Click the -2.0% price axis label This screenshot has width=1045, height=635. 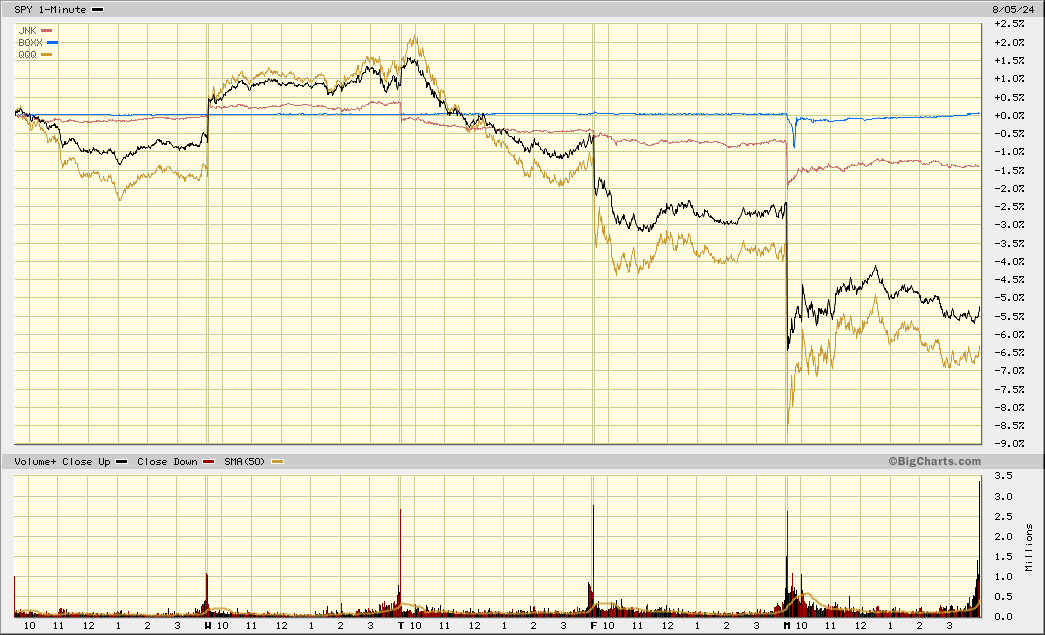pyautogui.click(x=1009, y=189)
